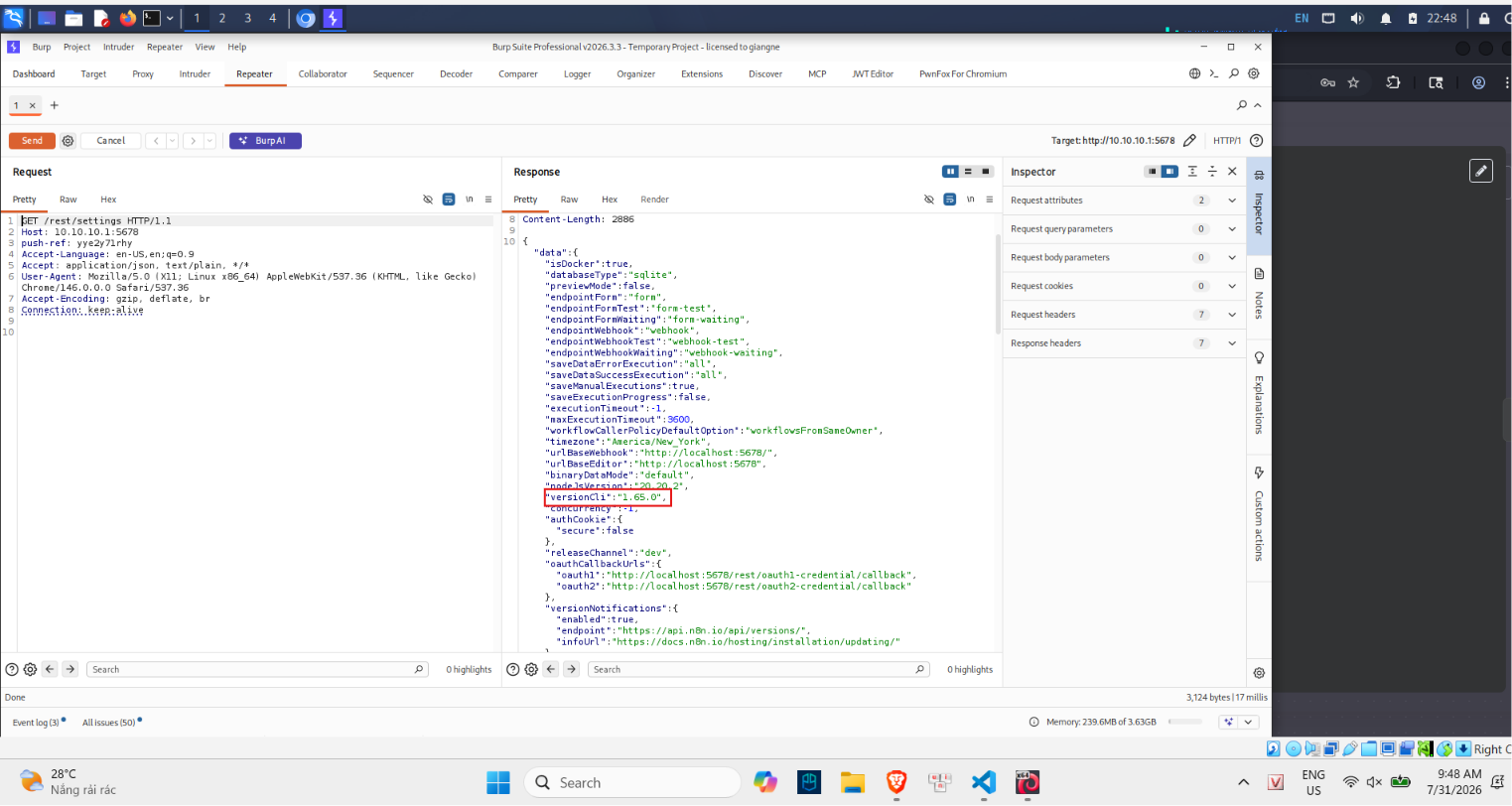Viewport: 1512px width, 806px height.
Task: Open the Burp command palette terminal icon
Action: pyautogui.click(x=1214, y=73)
